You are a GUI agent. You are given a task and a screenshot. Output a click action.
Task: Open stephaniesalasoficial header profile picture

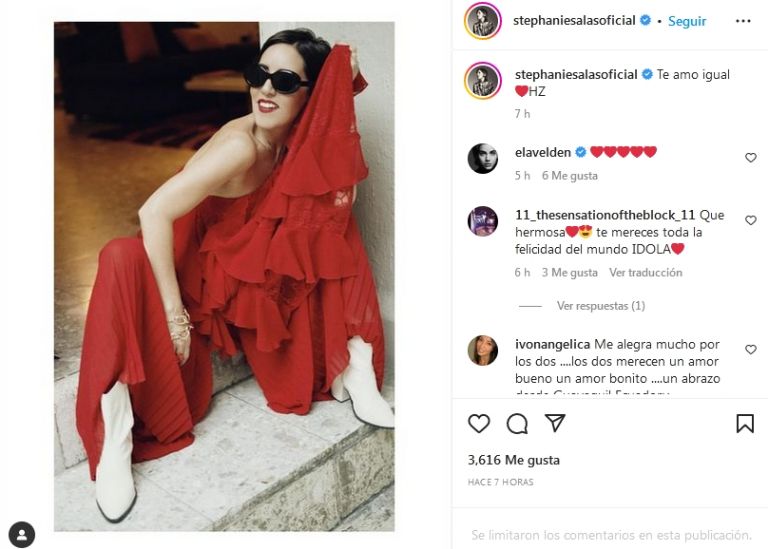point(482,21)
